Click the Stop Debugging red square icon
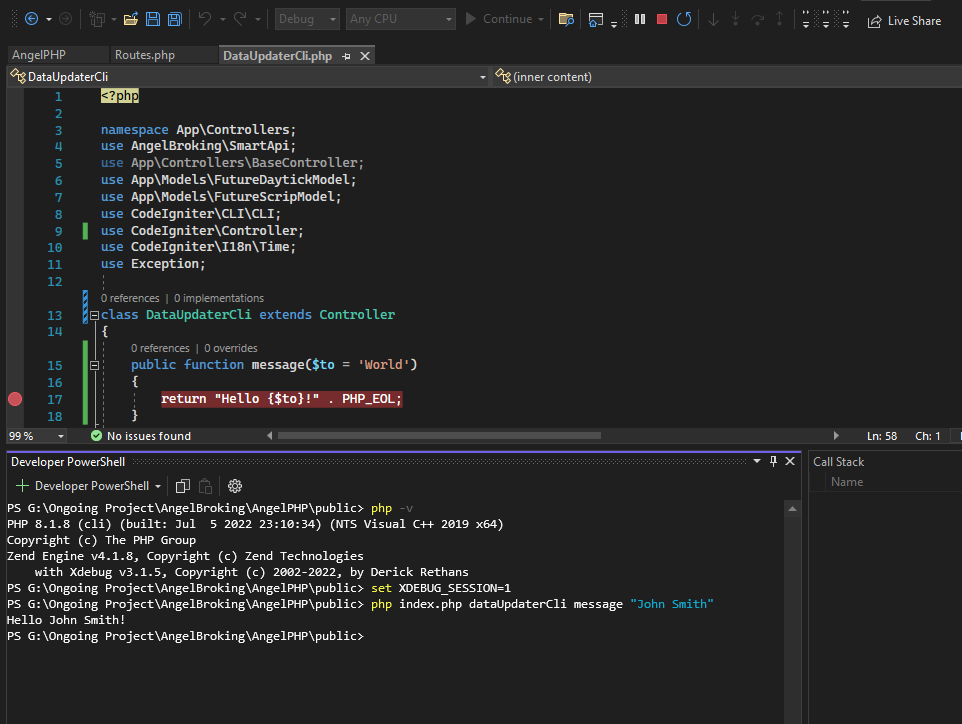962x724 pixels. coord(661,19)
